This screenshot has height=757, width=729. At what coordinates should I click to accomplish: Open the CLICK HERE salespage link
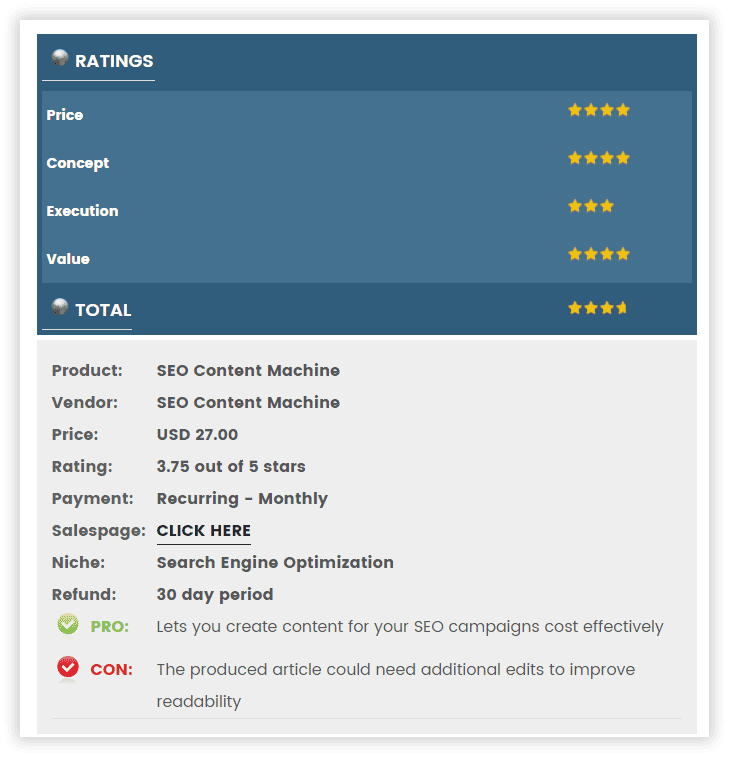[204, 531]
